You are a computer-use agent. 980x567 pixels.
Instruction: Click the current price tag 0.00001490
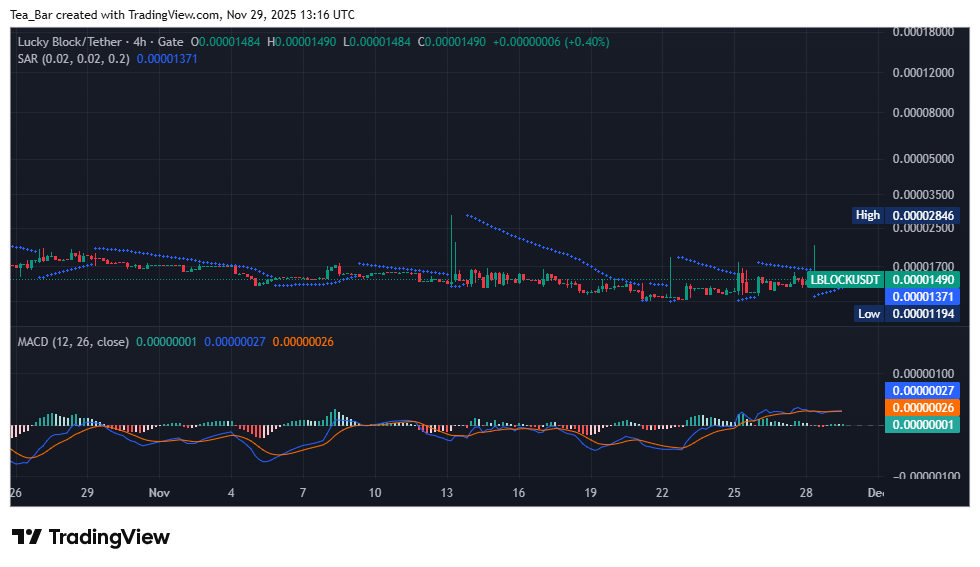(x=922, y=279)
